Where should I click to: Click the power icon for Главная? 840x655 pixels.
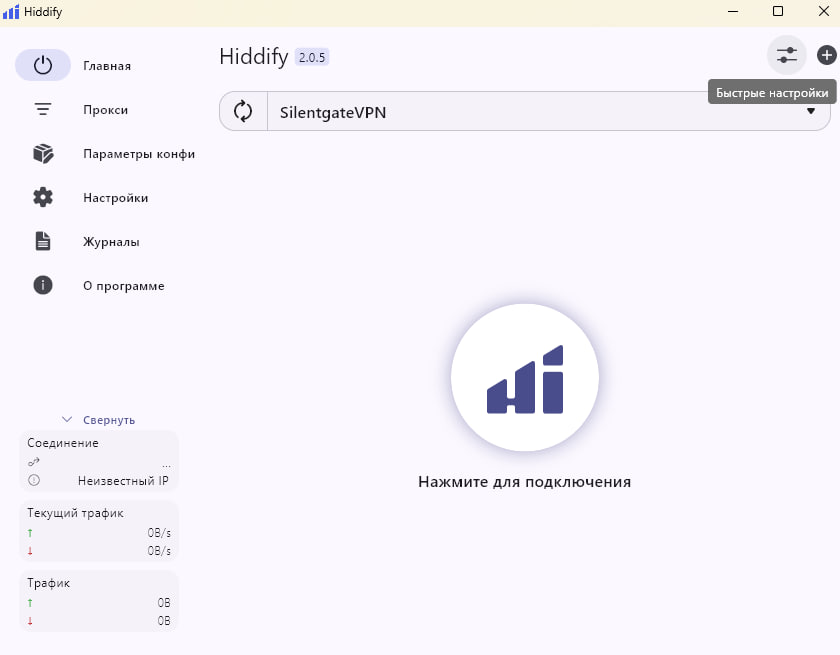43,65
